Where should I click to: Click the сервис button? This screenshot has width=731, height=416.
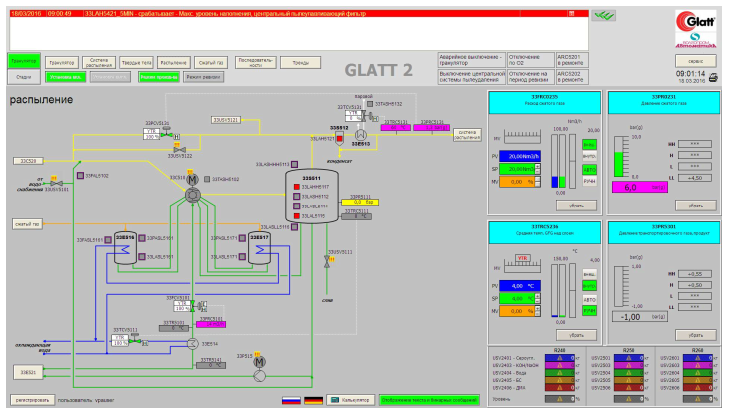click(x=696, y=61)
